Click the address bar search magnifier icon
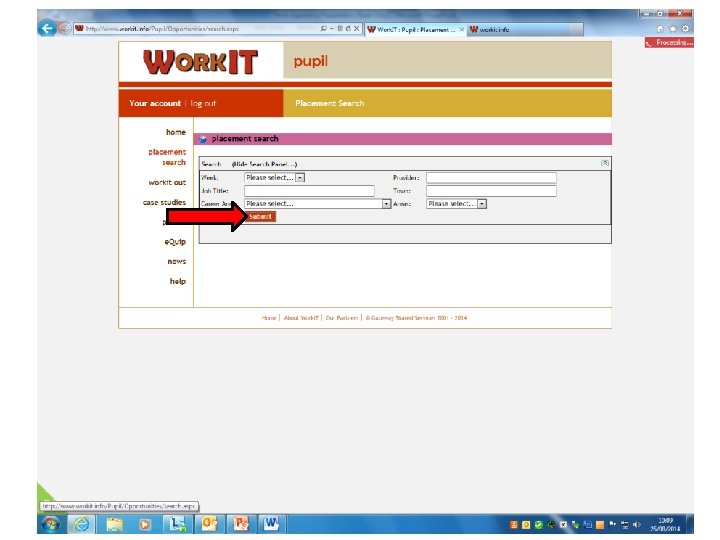Image resolution: width=720 pixels, height=540 pixels. 323,28
